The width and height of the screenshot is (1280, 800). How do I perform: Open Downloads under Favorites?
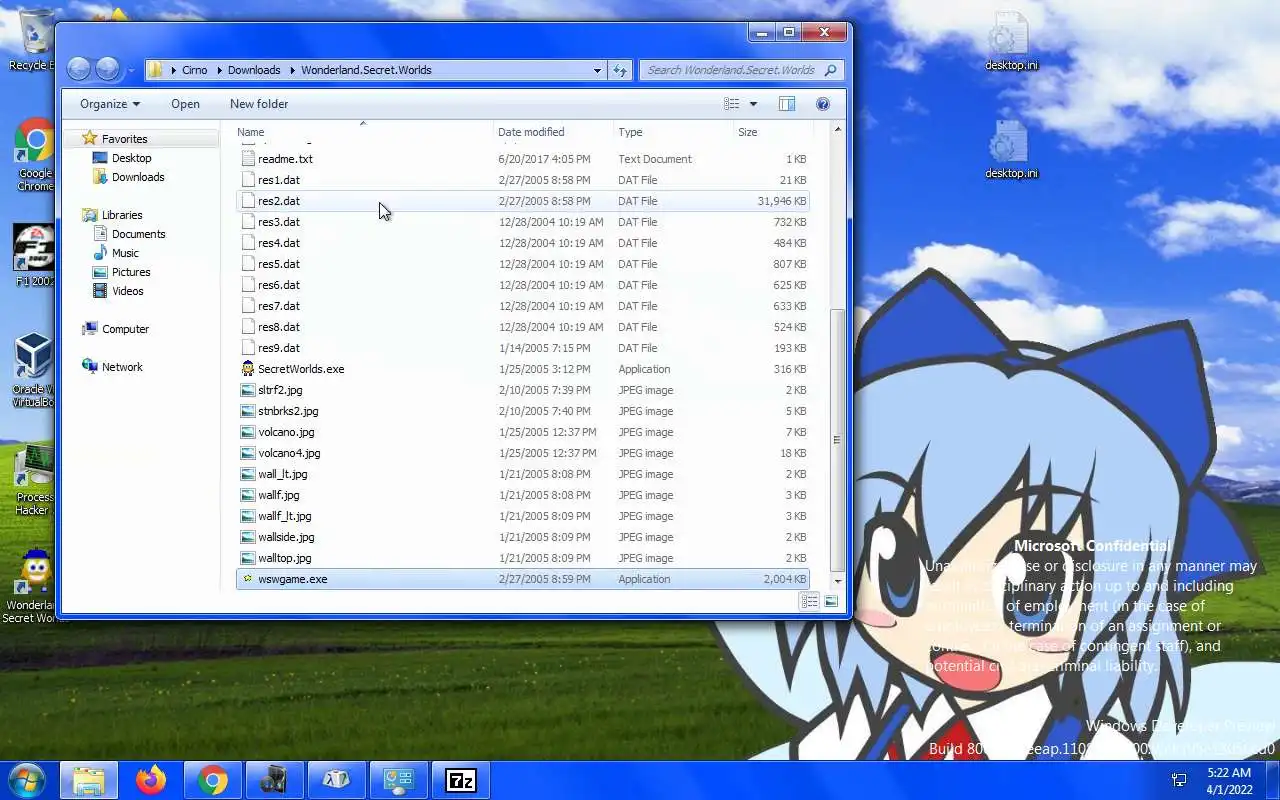coord(138,177)
